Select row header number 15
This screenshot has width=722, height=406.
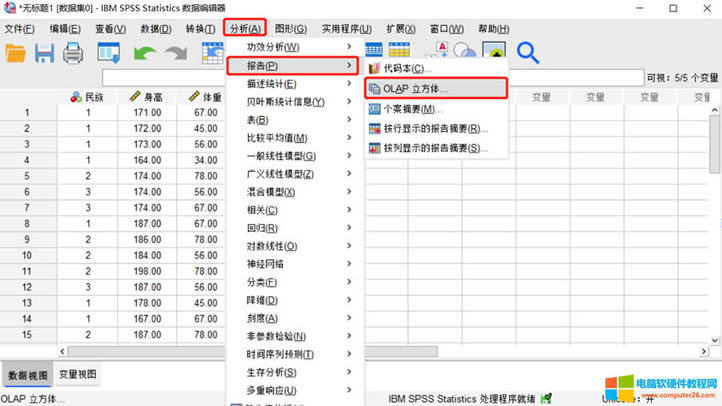pyautogui.click(x=27, y=335)
